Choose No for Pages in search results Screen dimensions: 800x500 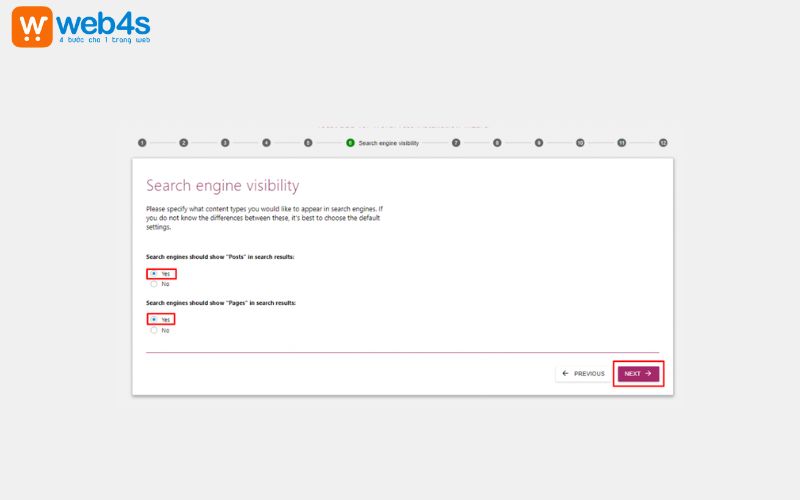click(154, 330)
